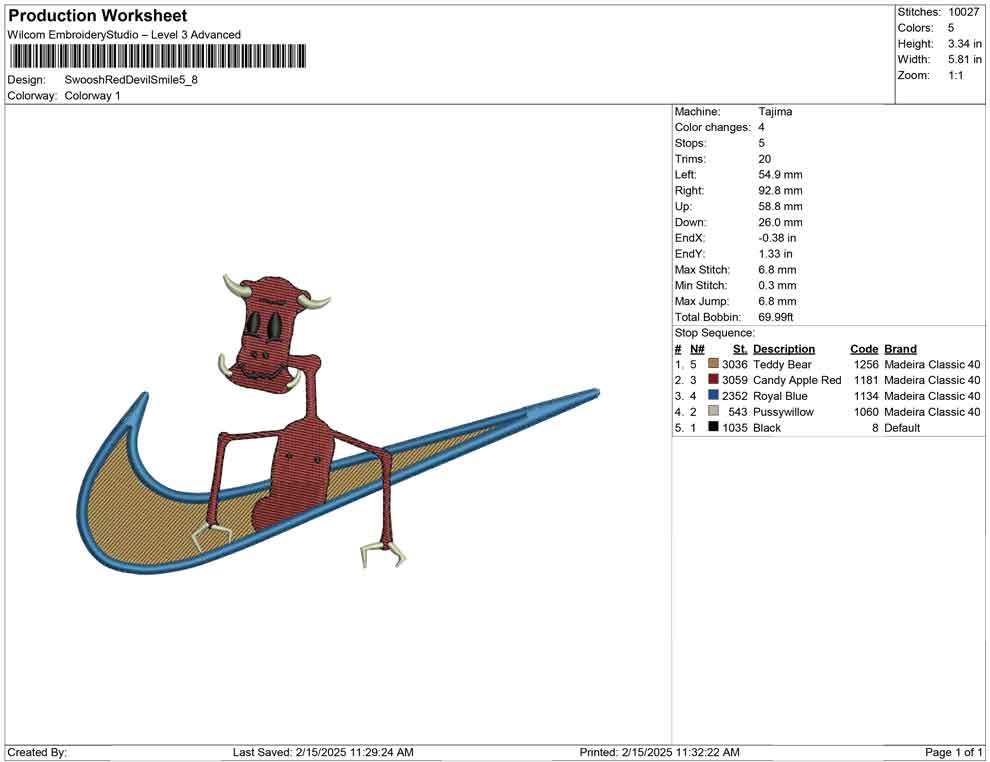This screenshot has height=762, width=990.
Task: Click the stitches value '10027'
Action: pos(963,12)
